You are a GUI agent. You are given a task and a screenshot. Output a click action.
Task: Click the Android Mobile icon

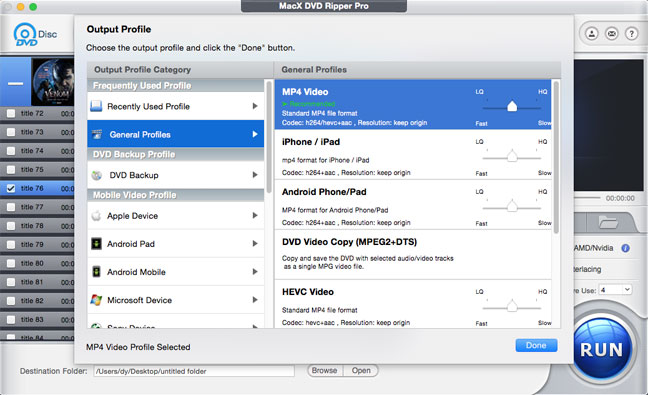tap(96, 272)
